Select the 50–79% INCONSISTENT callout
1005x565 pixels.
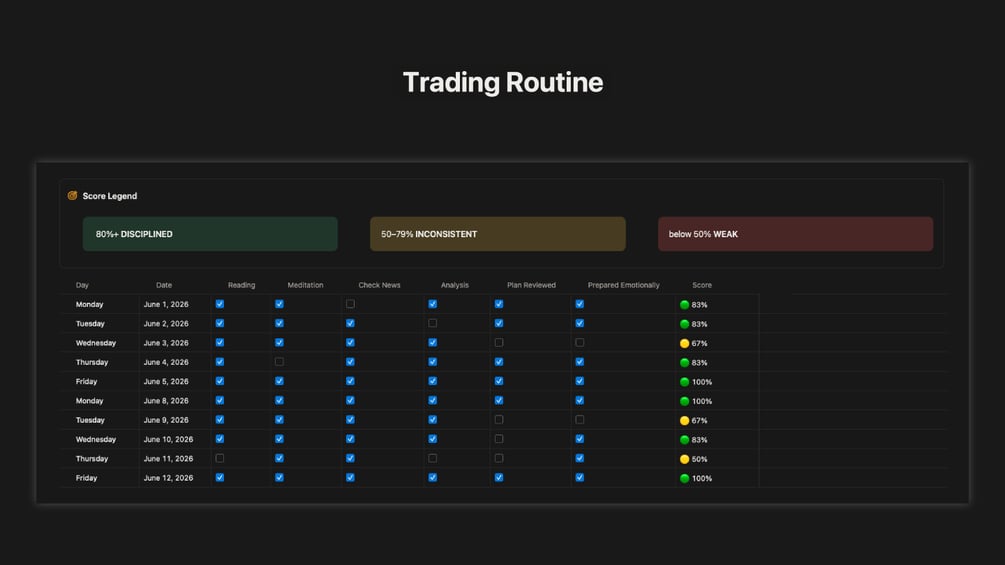pos(497,234)
